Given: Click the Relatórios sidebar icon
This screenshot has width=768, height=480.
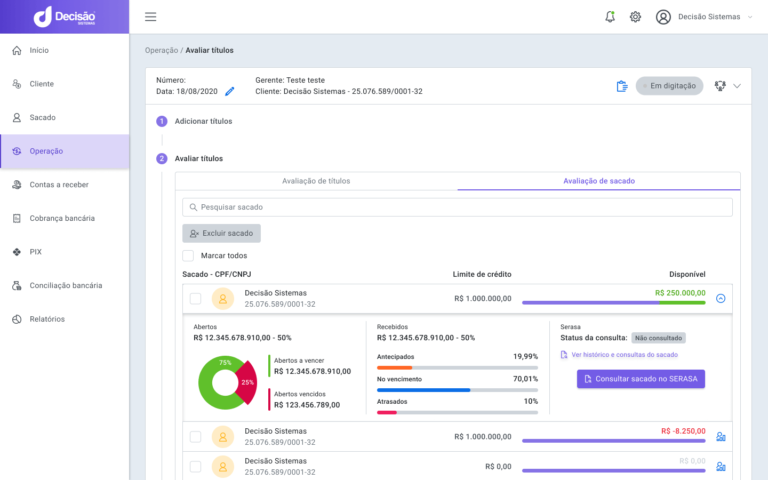Looking at the screenshot, I should [17, 319].
